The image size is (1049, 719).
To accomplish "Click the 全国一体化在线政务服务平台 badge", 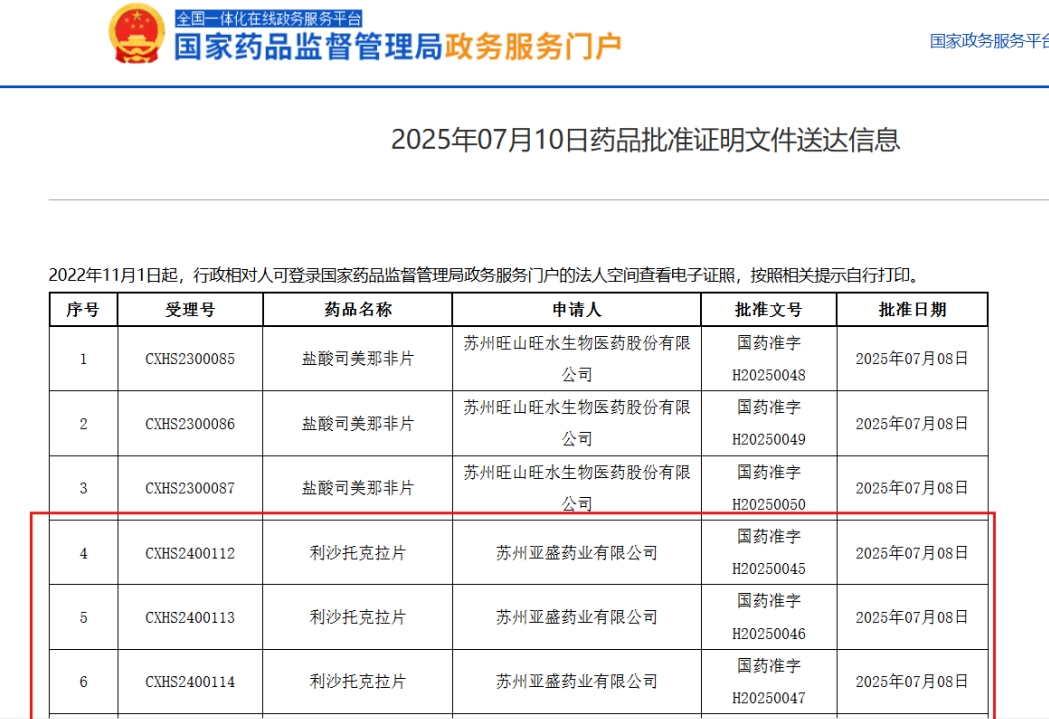I will pos(269,16).
